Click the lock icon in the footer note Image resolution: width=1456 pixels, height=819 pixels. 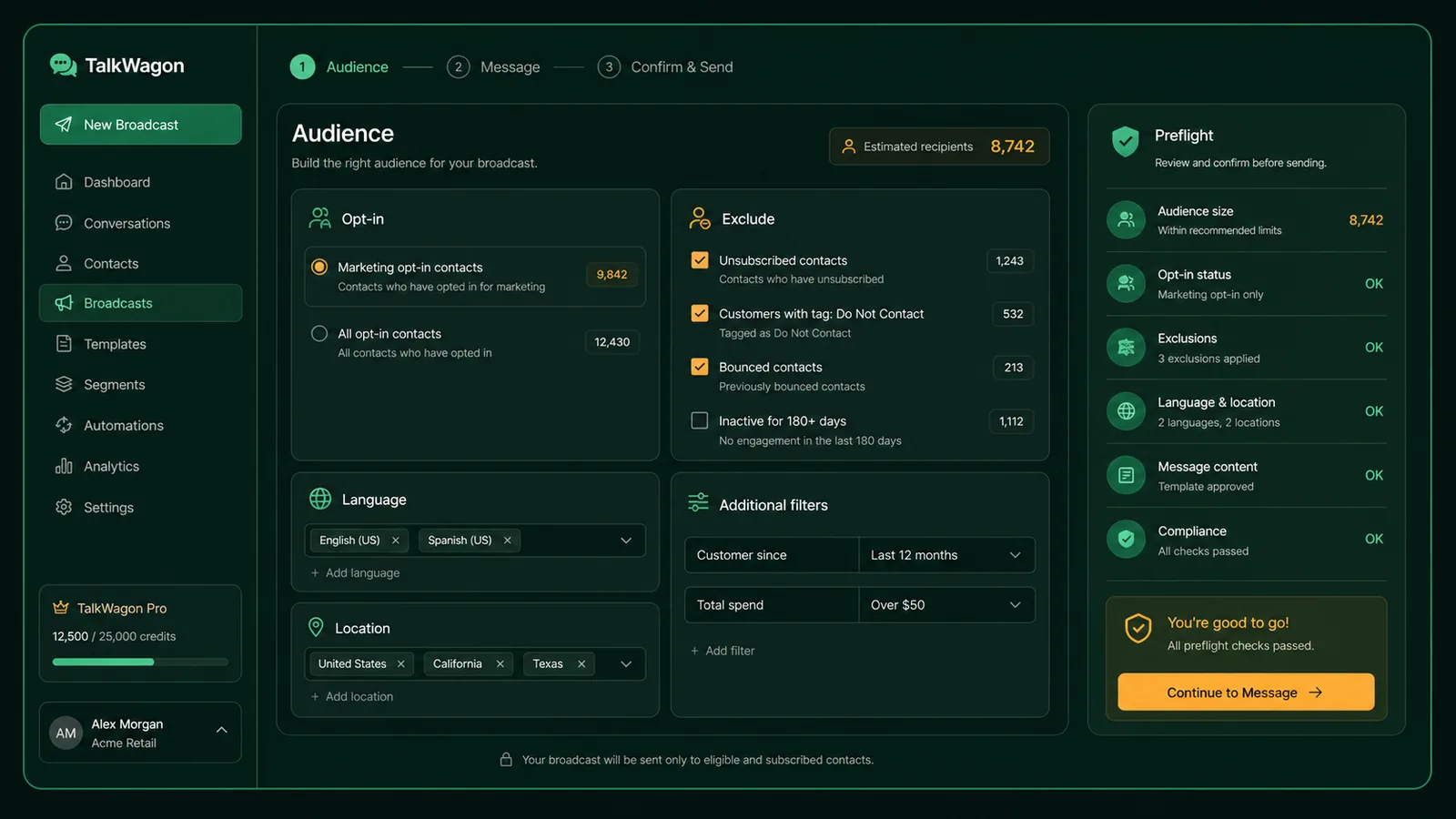pos(506,759)
